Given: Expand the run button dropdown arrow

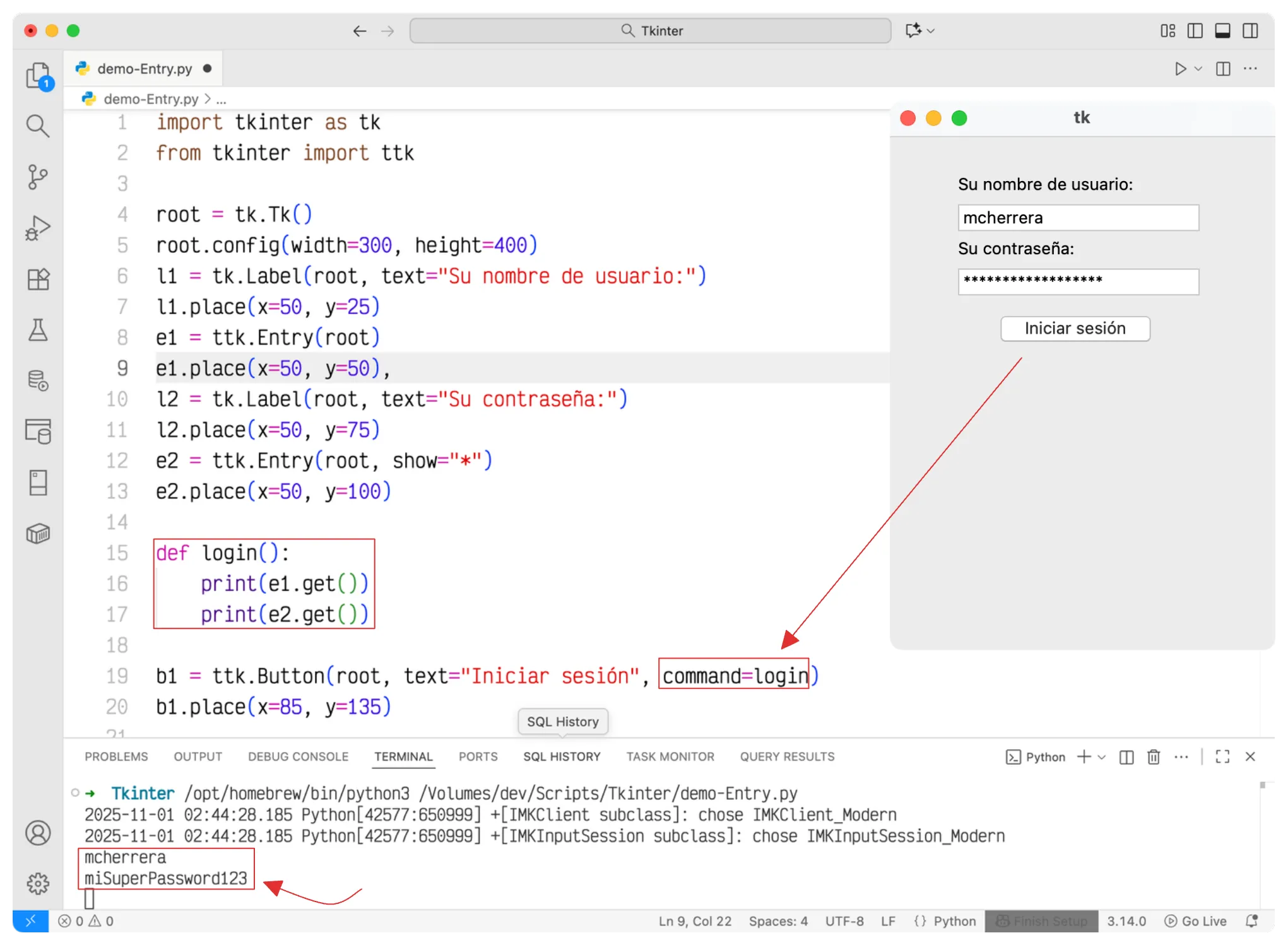Looking at the screenshot, I should point(1198,69).
